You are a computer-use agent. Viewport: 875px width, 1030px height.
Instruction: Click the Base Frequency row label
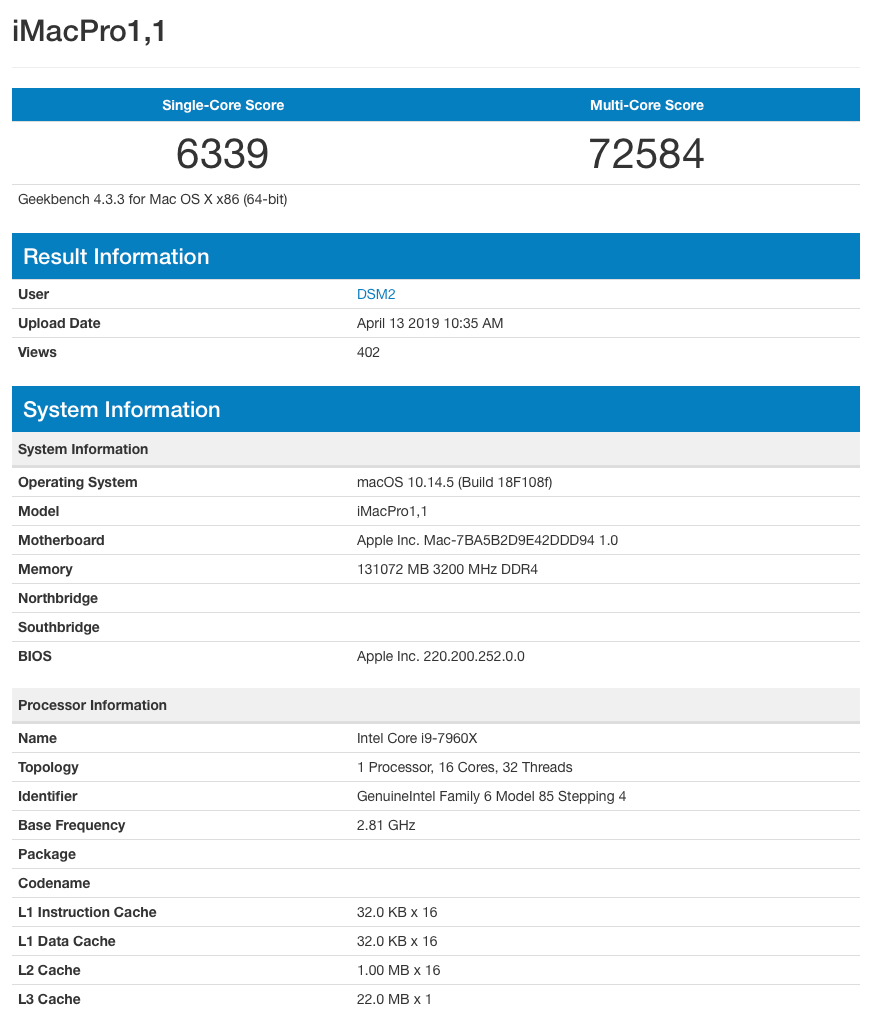coord(72,825)
